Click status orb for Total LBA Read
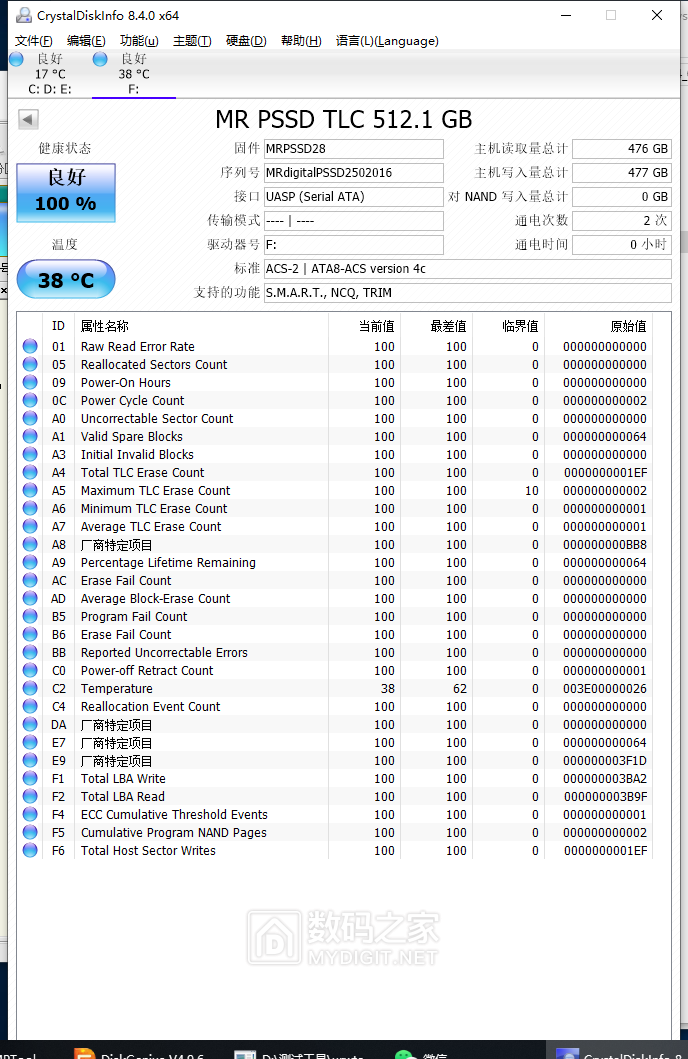This screenshot has width=688, height=1059. (x=30, y=796)
